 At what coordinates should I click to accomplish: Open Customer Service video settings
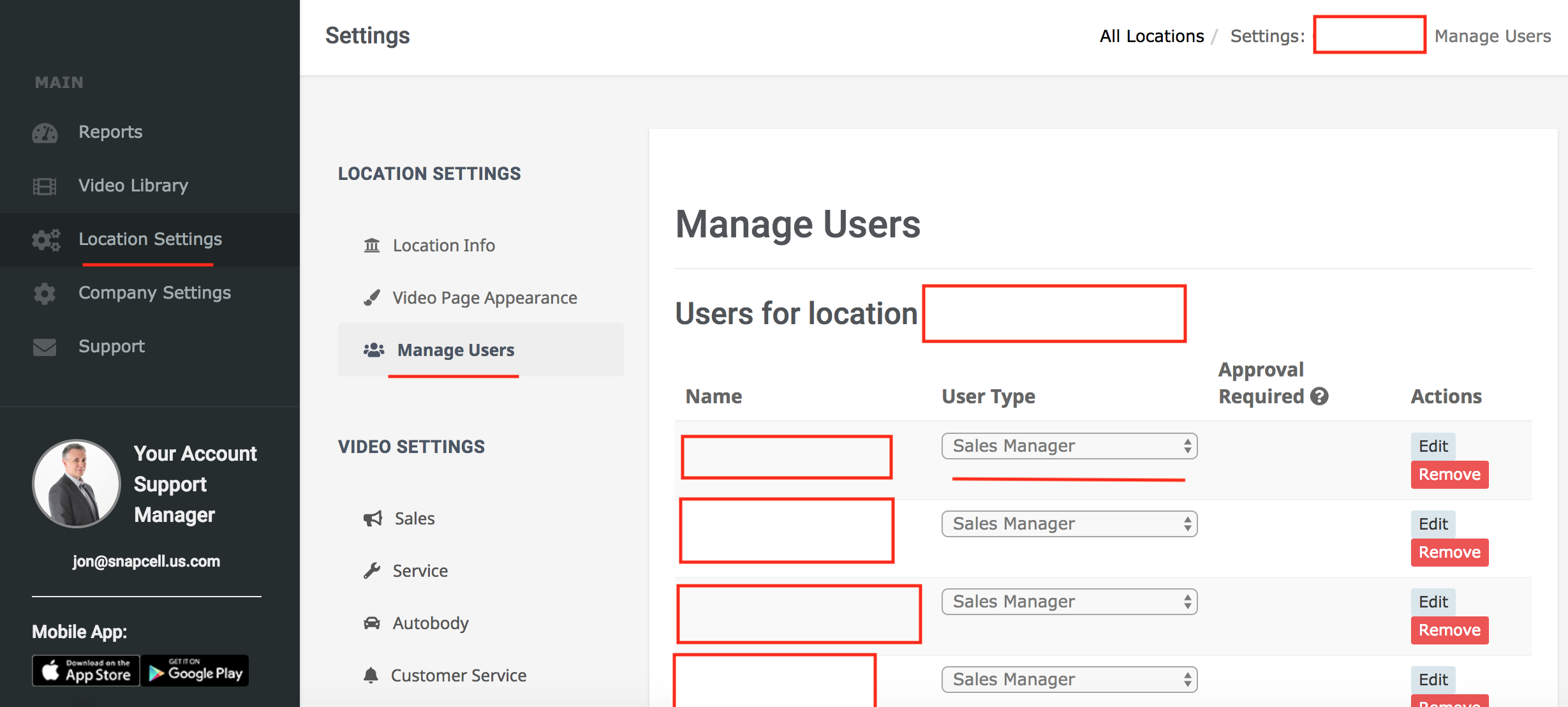[458, 676]
